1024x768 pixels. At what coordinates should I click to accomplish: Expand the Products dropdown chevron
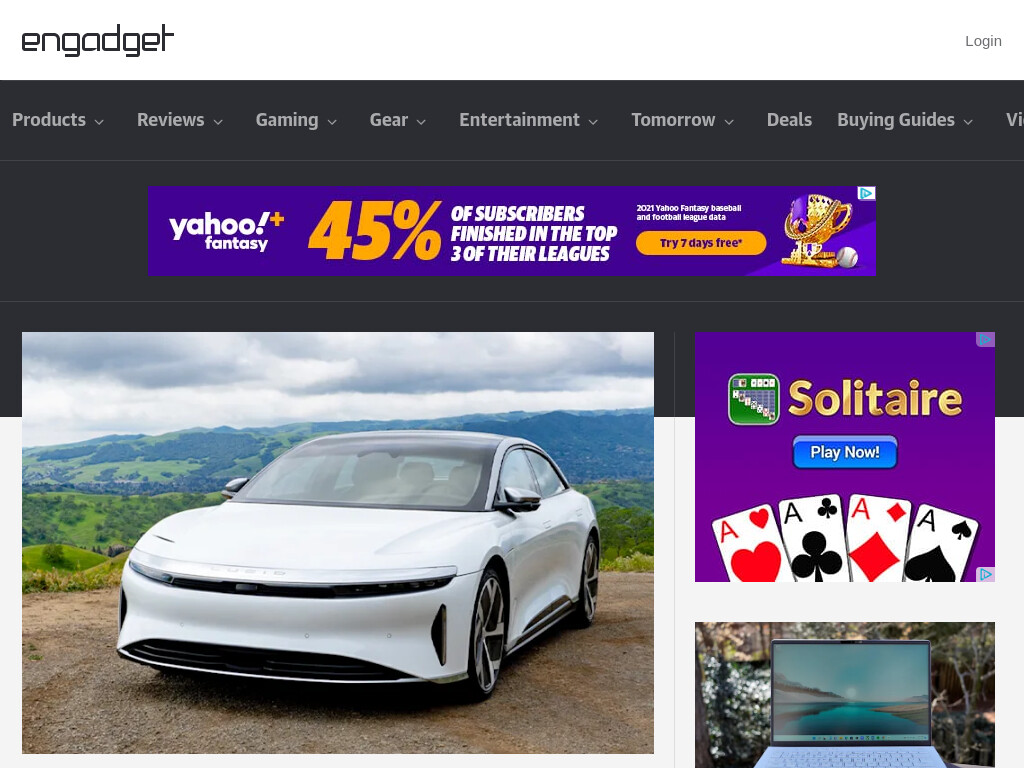[99, 121]
